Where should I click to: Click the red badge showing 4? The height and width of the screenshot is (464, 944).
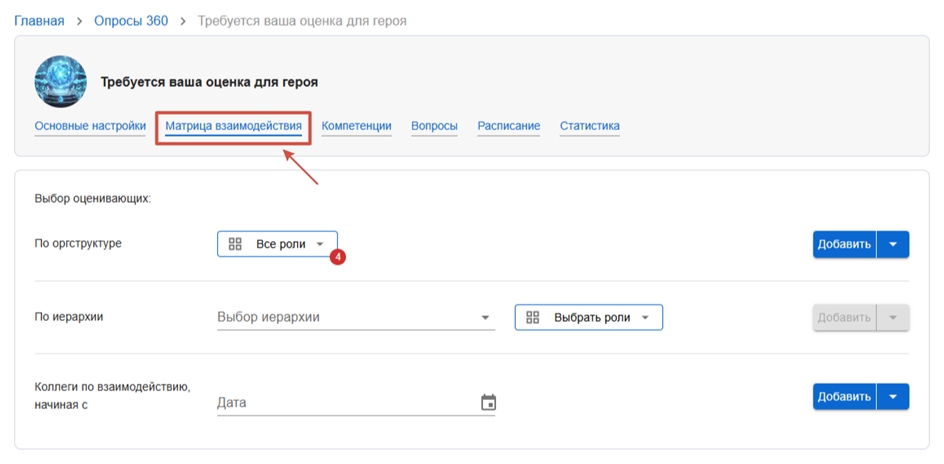[338, 257]
